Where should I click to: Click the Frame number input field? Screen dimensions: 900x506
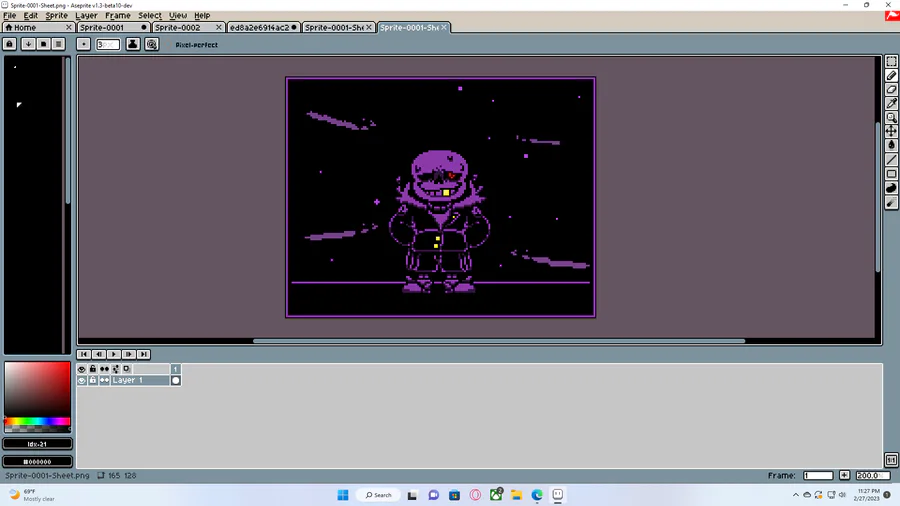tap(818, 475)
